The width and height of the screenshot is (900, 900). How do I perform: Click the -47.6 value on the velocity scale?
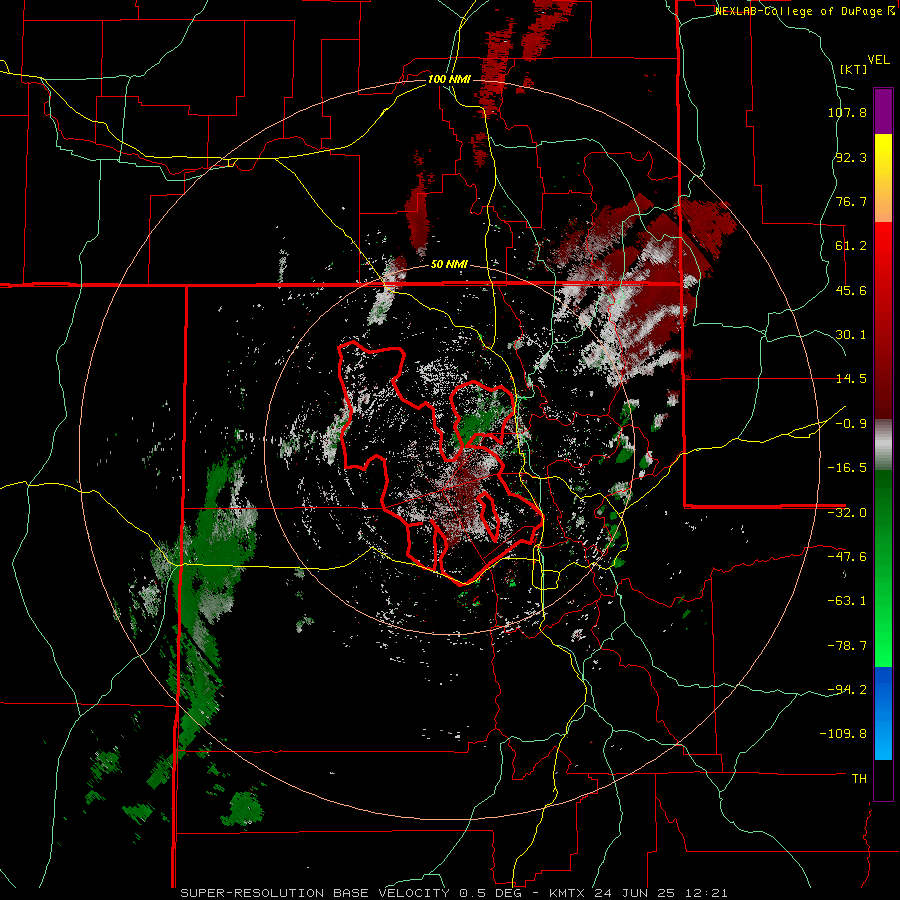(x=847, y=557)
